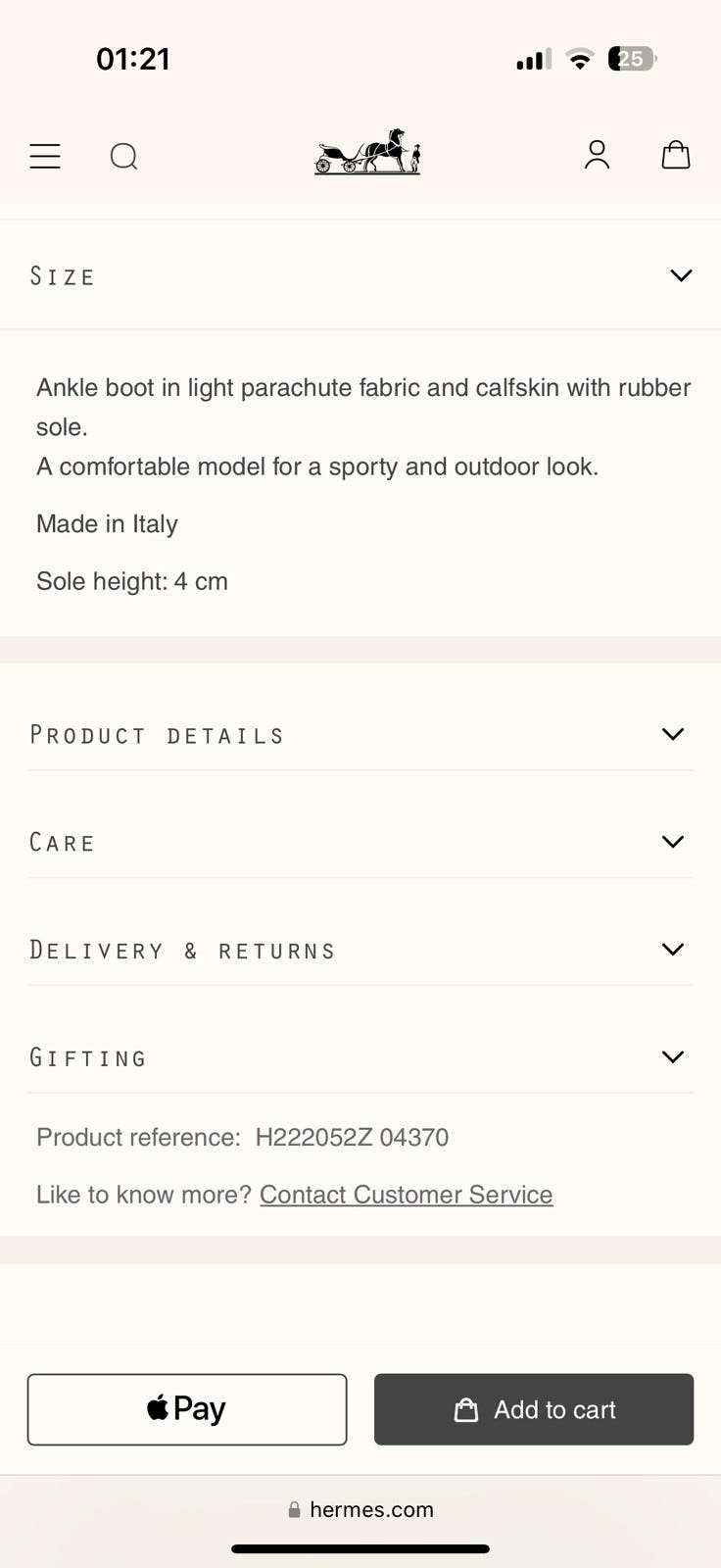Expand the Gifting section

[x=360, y=1057]
